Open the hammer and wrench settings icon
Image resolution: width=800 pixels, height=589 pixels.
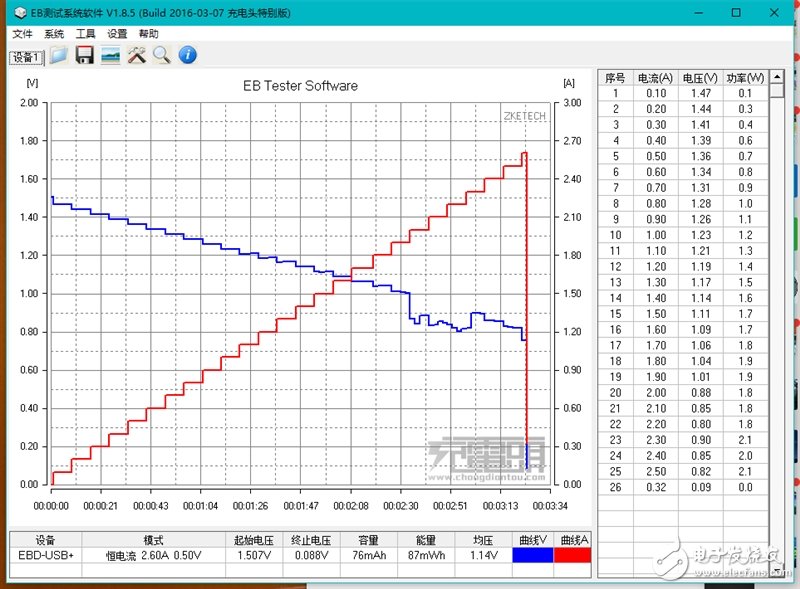point(137,55)
